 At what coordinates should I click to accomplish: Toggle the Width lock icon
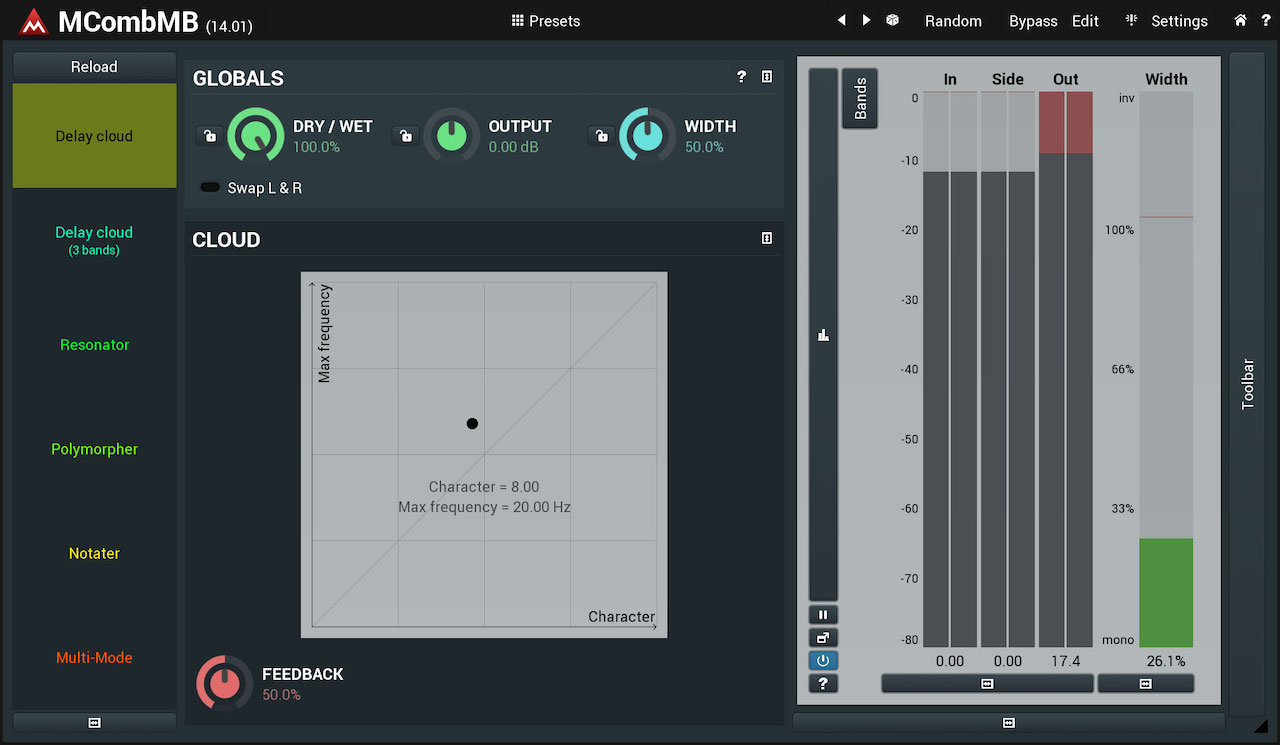tap(601, 136)
